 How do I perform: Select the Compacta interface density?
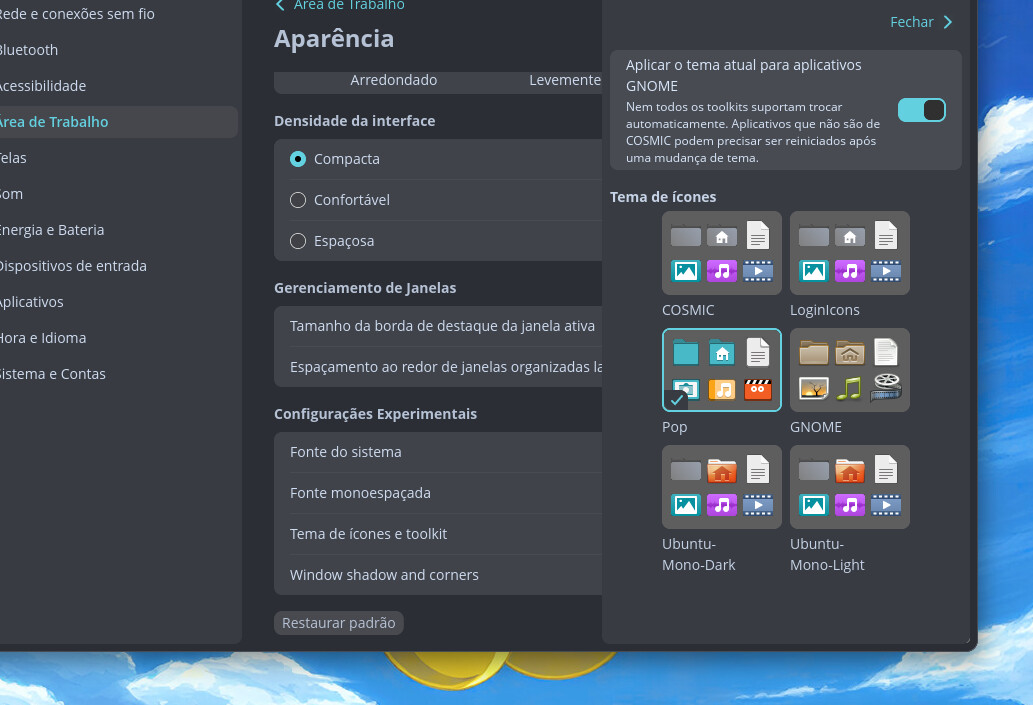tap(298, 159)
